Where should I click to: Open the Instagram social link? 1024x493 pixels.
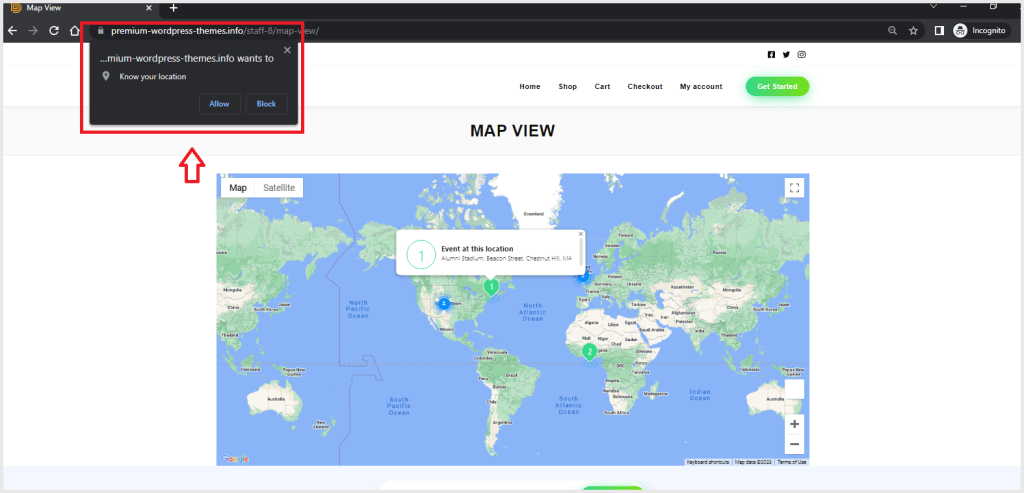click(x=801, y=55)
